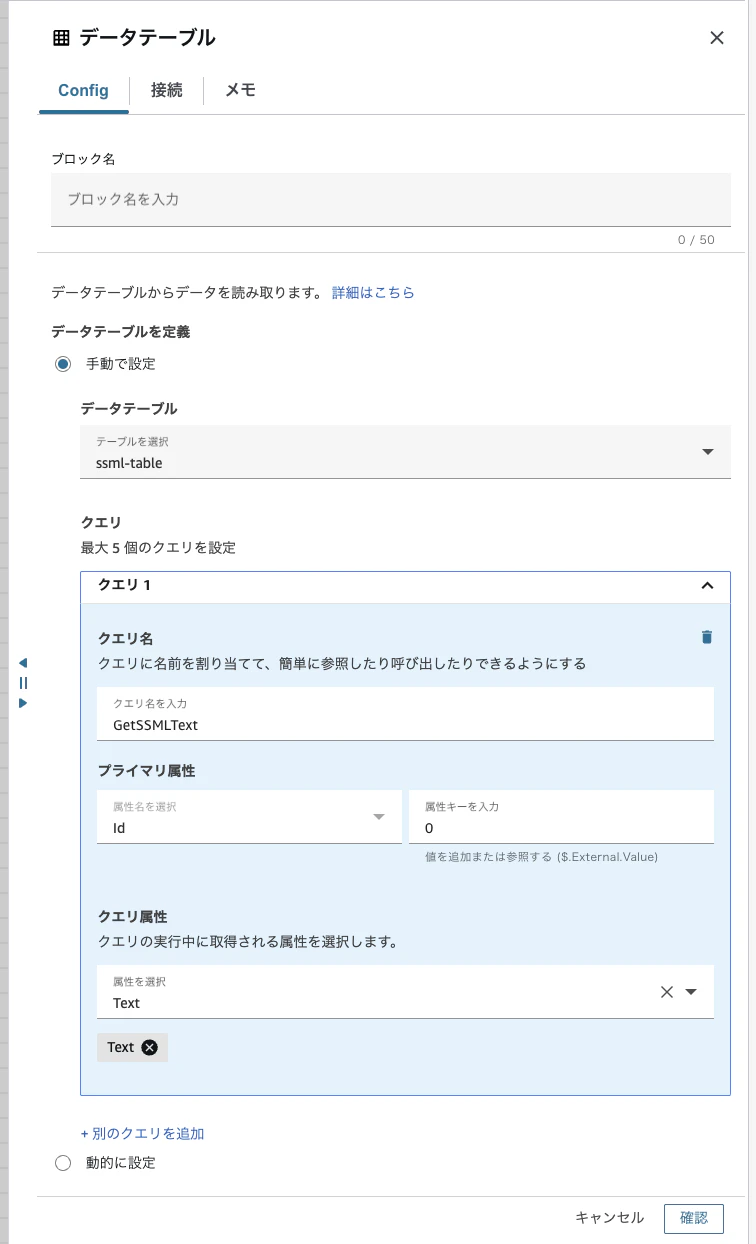
Task: Click the right-pointing panel arrow on edge
Action: tap(22, 703)
